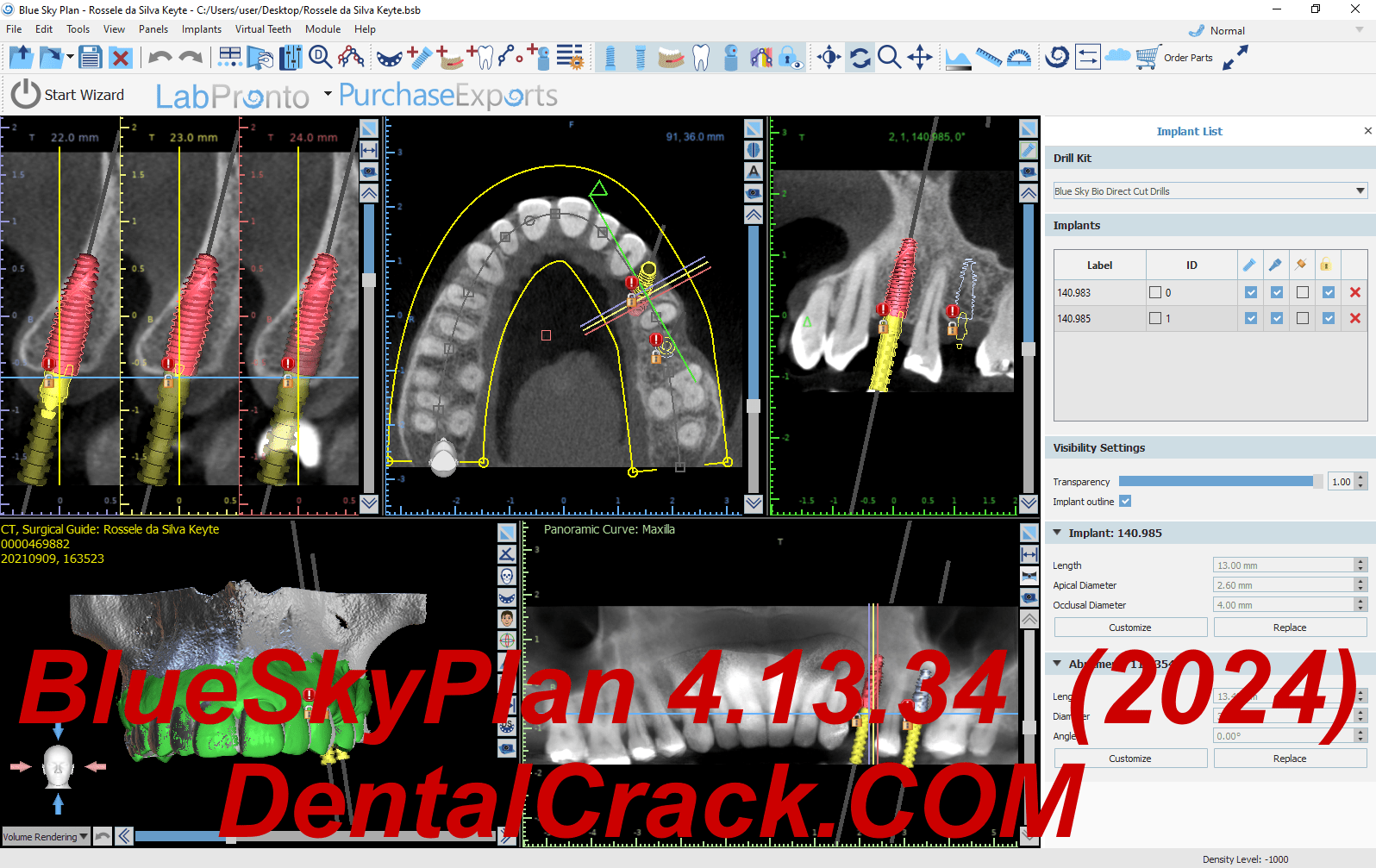The image size is (1376, 868).
Task: Open the list with gear settings icon
Action: pyautogui.click(x=569, y=58)
